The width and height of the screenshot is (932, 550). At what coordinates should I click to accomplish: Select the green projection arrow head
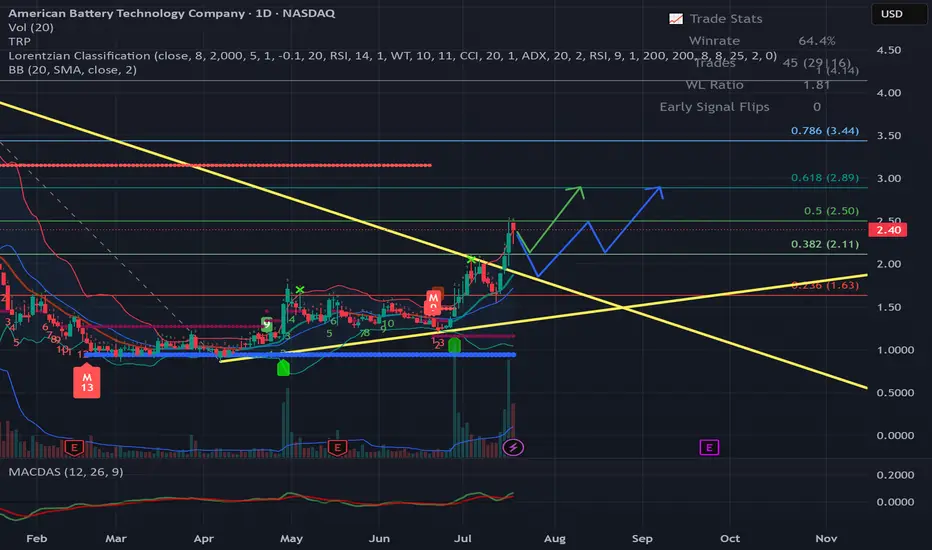tap(577, 191)
